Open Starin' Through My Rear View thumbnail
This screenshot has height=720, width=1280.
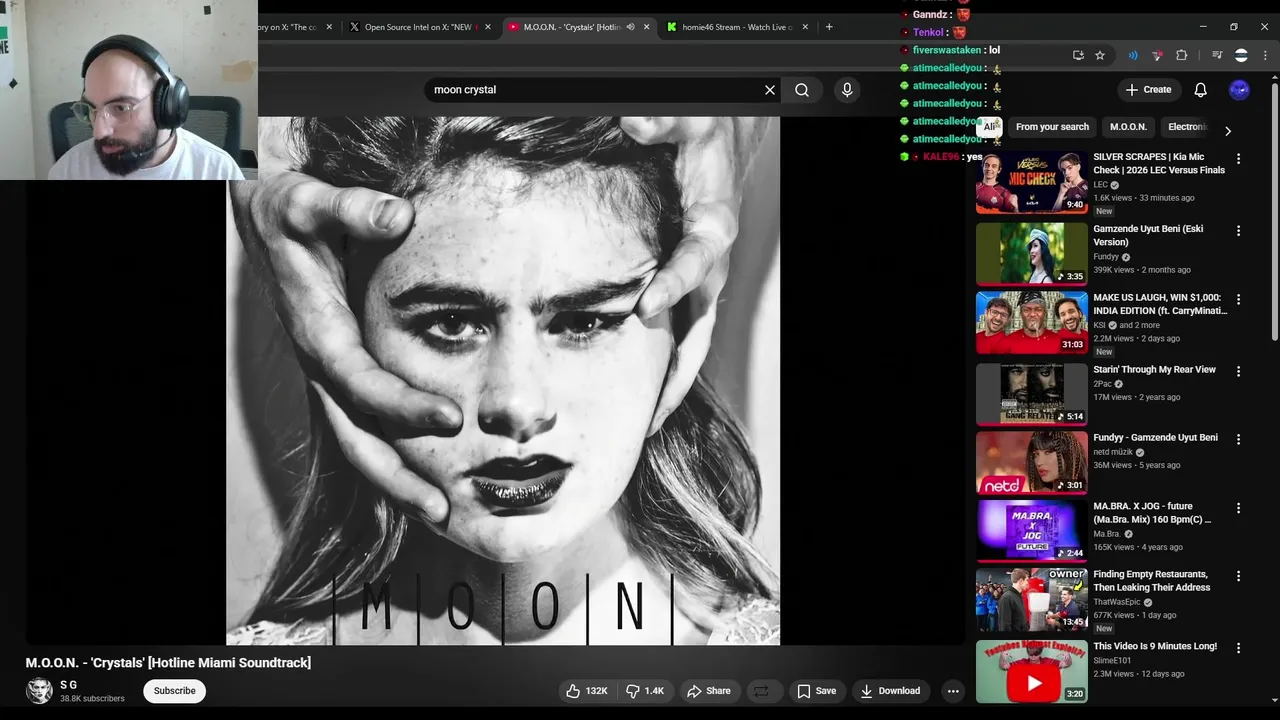click(1031, 394)
